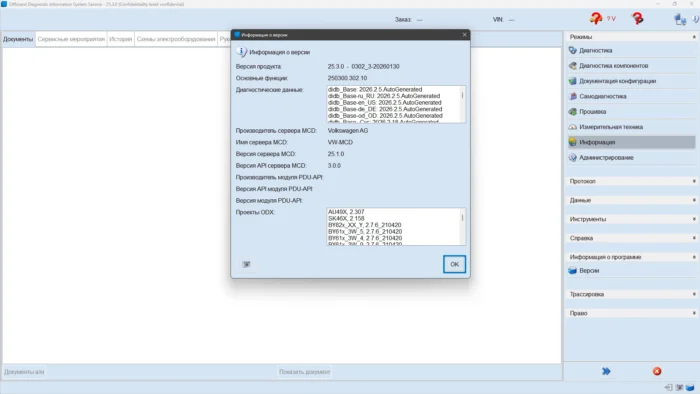Image resolution: width=700 pixels, height=394 pixels.
Task: Select 'BY61x_3W_5' ODX project row
Action: point(365,232)
